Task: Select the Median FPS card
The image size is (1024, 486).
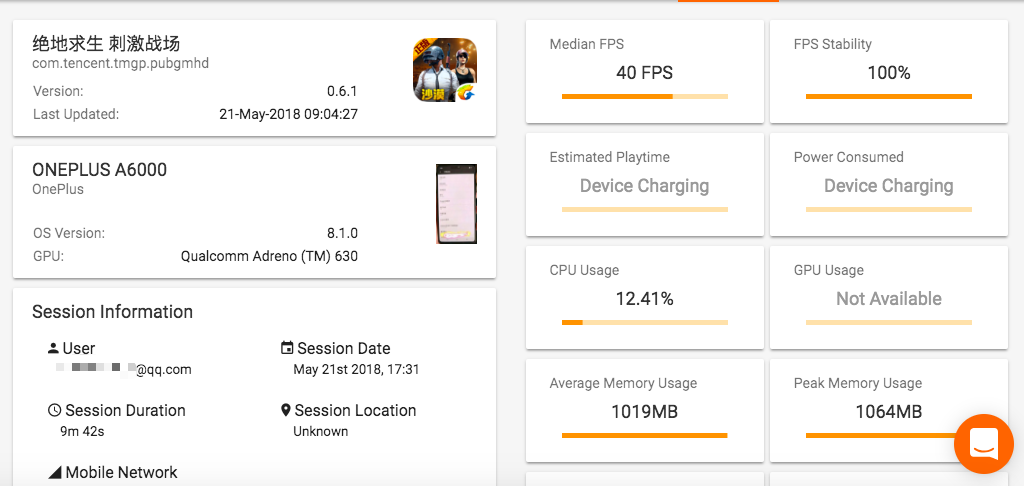Action: pyautogui.click(x=644, y=70)
